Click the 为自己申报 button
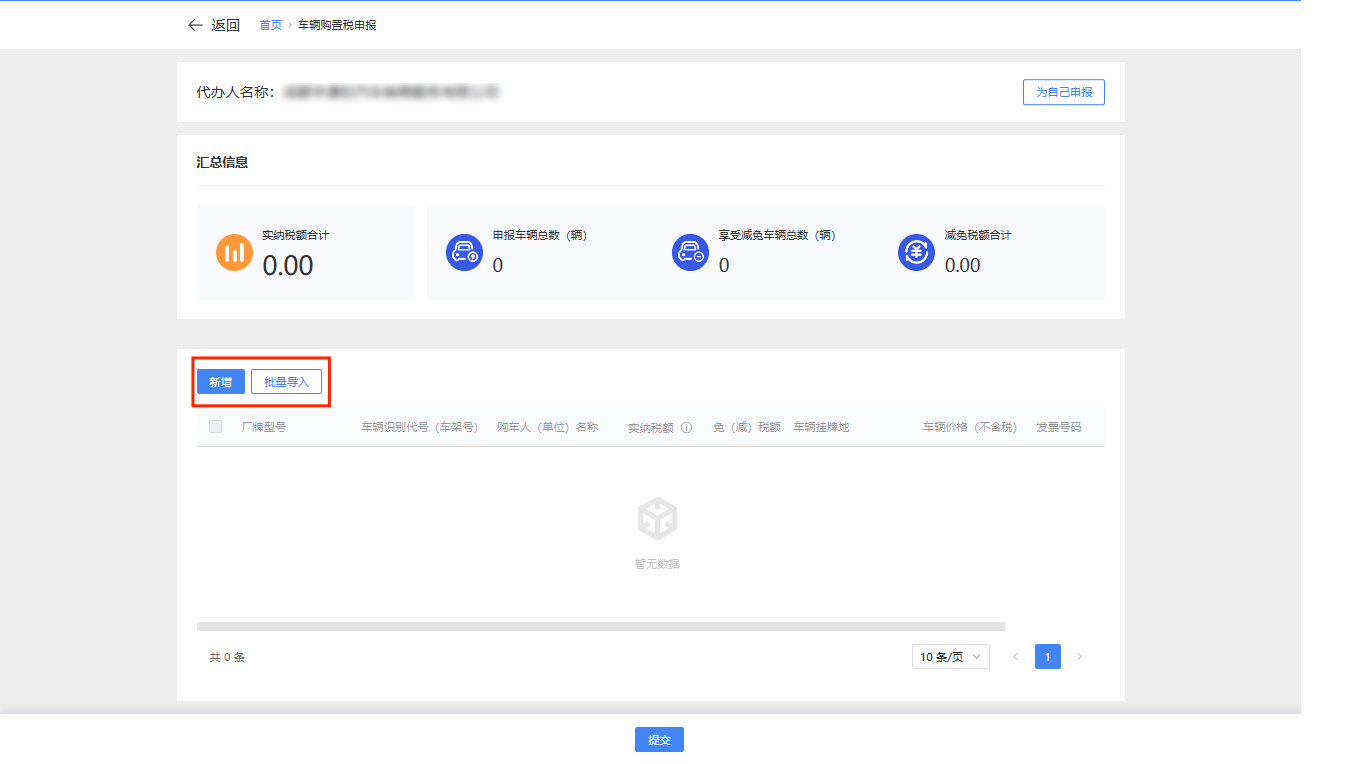The height and width of the screenshot is (764, 1359). tap(1063, 92)
